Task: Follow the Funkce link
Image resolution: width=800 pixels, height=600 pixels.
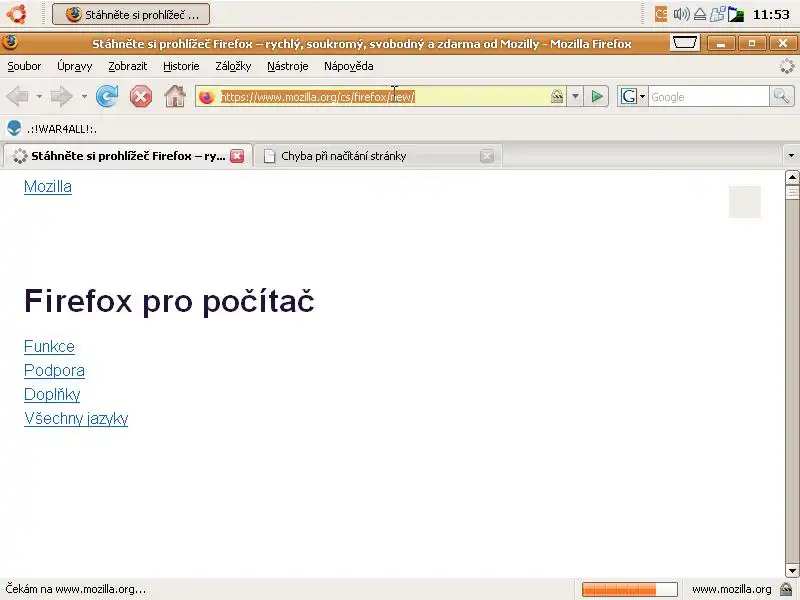Action: coord(49,347)
